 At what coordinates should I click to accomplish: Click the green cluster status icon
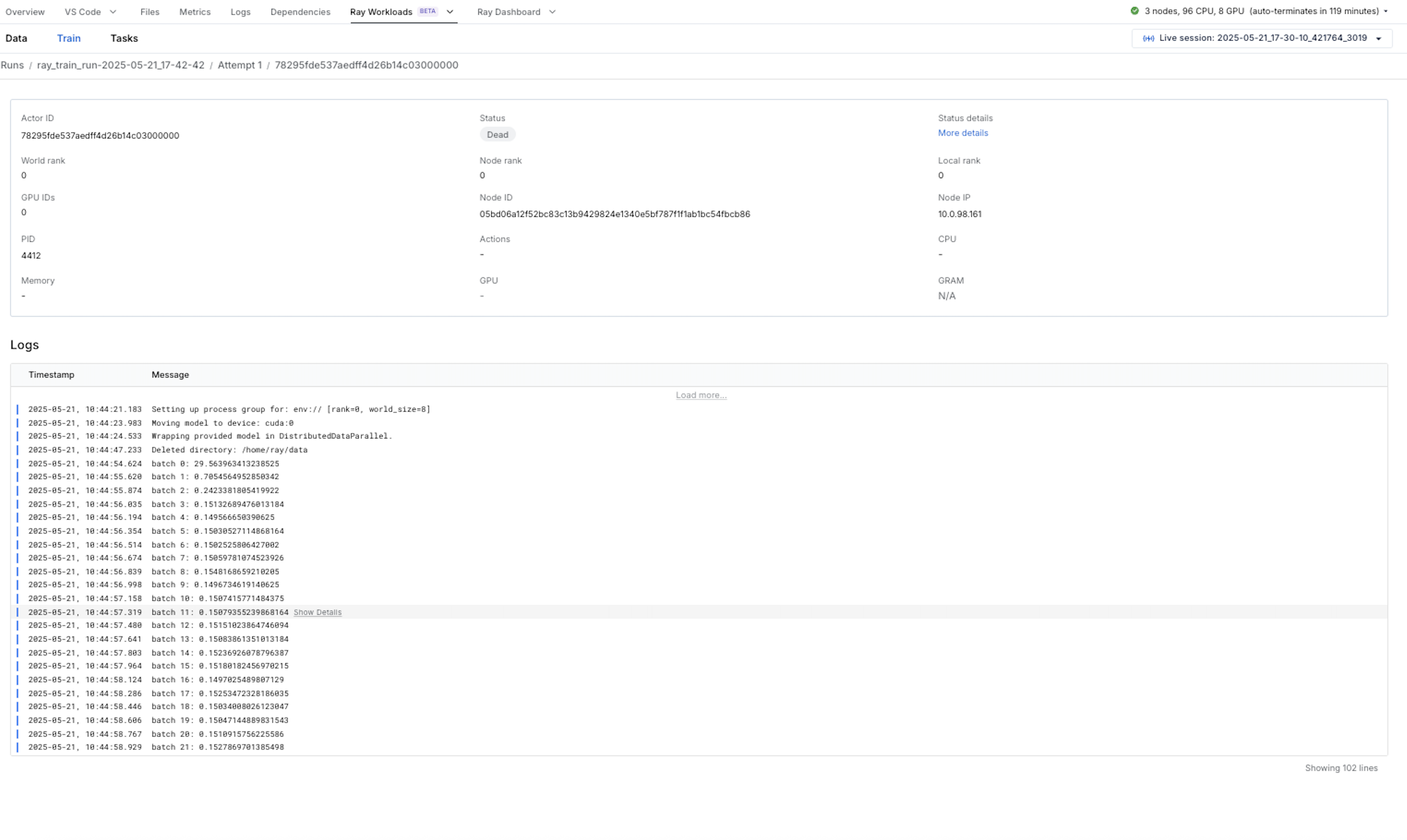(x=1134, y=11)
